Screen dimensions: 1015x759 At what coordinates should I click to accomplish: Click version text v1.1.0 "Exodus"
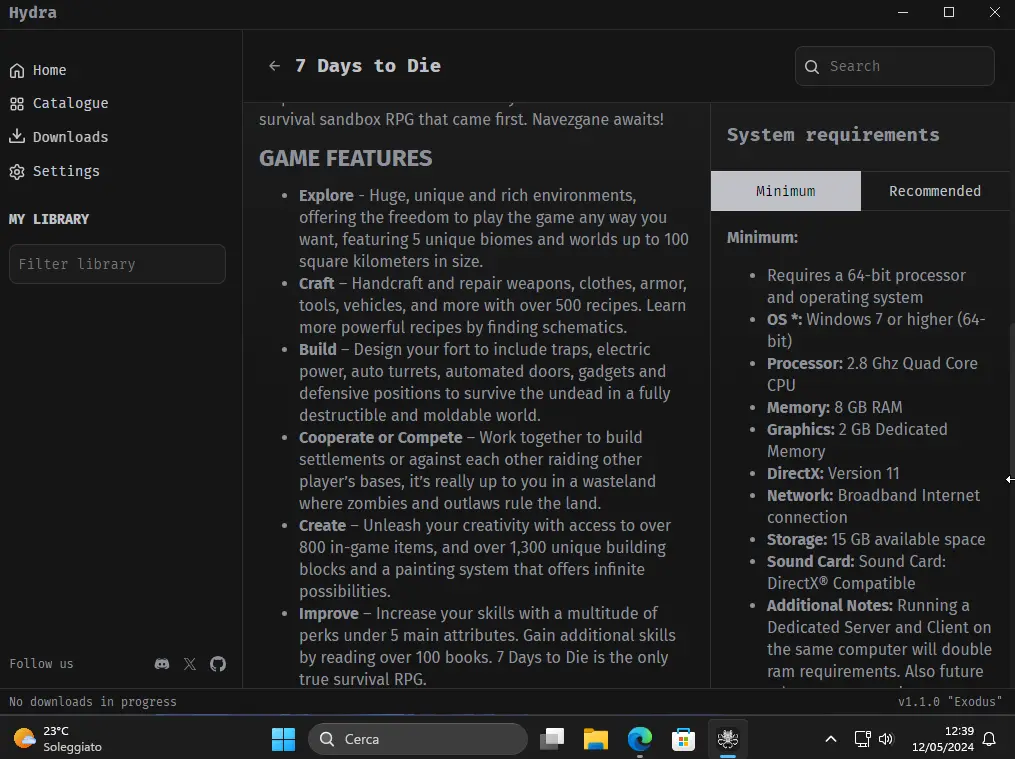point(950,702)
